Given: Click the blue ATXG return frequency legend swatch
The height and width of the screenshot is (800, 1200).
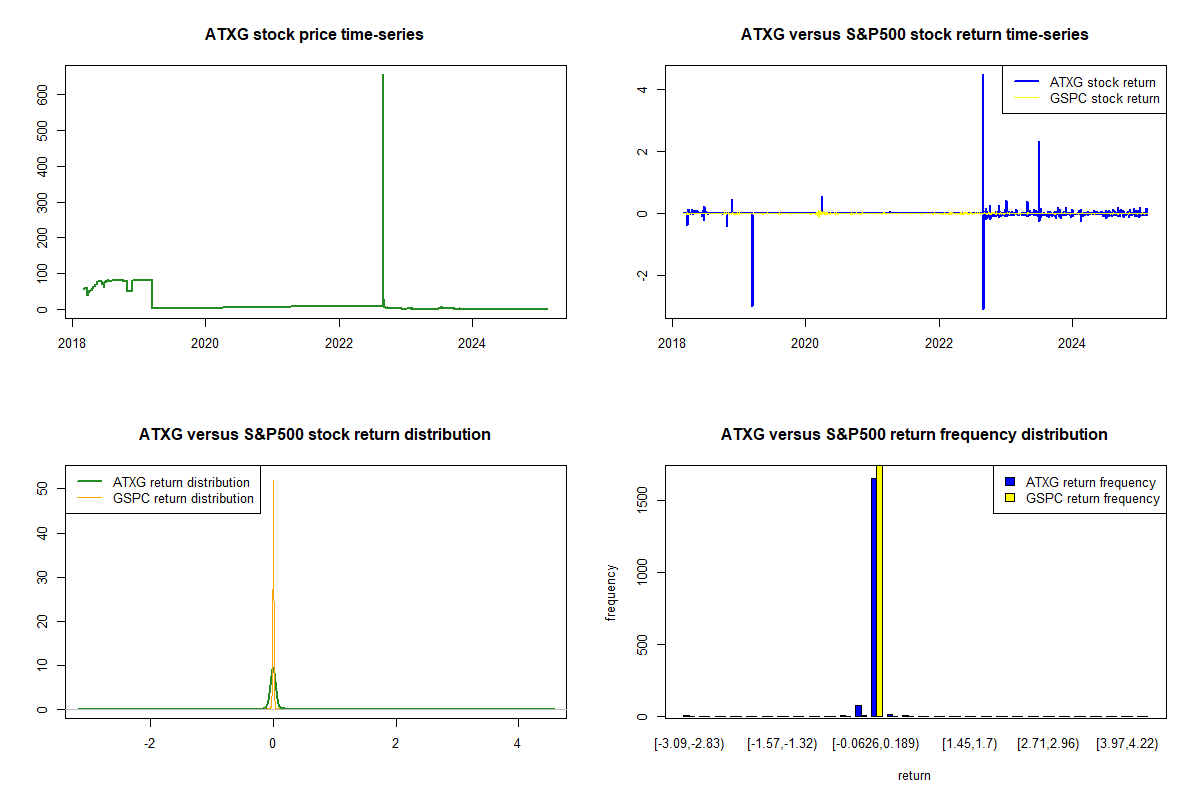Looking at the screenshot, I should [1009, 482].
